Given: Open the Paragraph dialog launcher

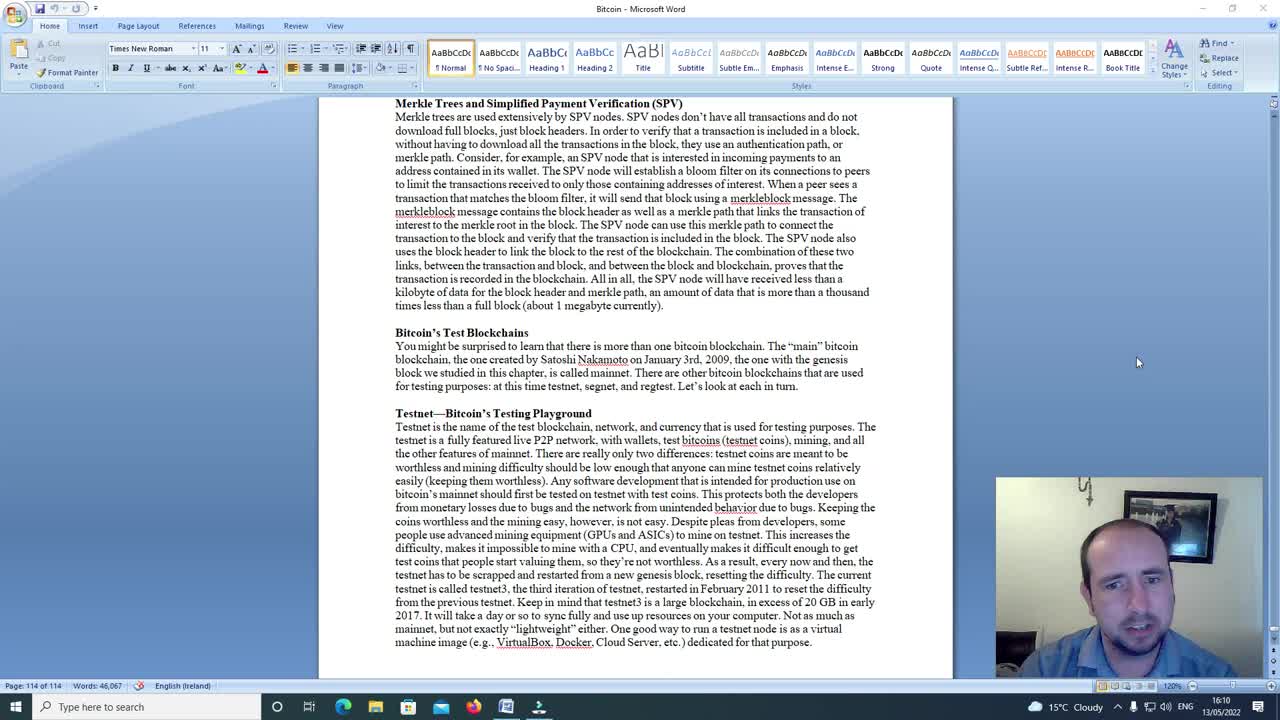Looking at the screenshot, I should click(x=415, y=86).
